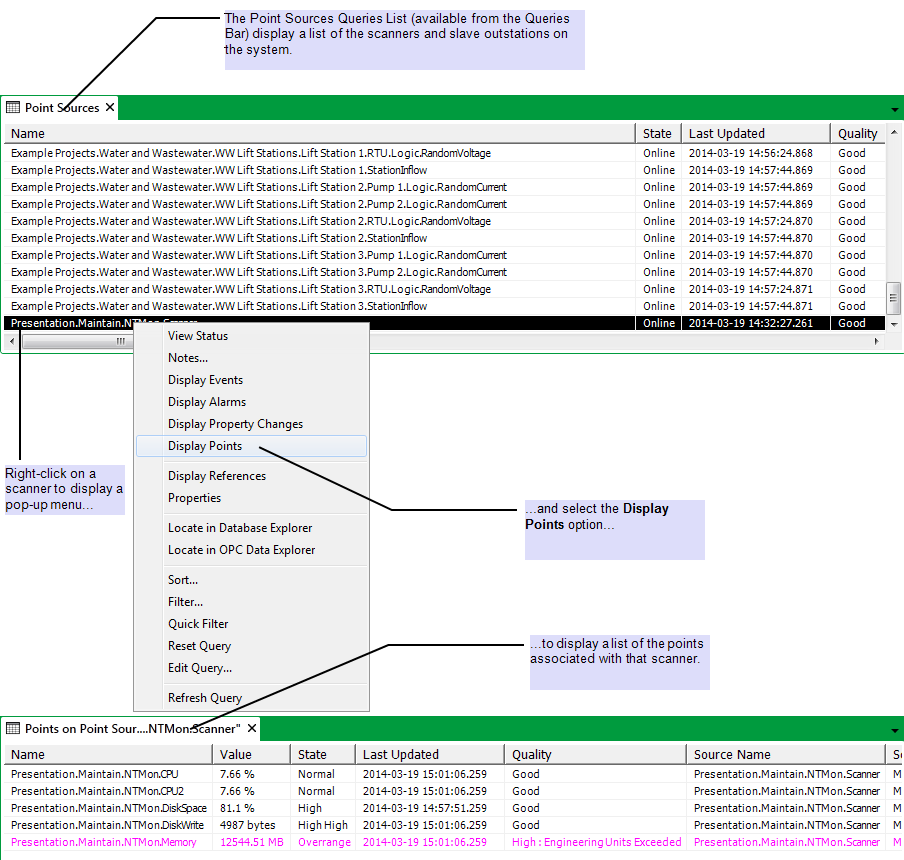The image size is (904, 860).
Task: Select the Lift Station 1.StationInflow row
Action: pyautogui.click(x=219, y=170)
